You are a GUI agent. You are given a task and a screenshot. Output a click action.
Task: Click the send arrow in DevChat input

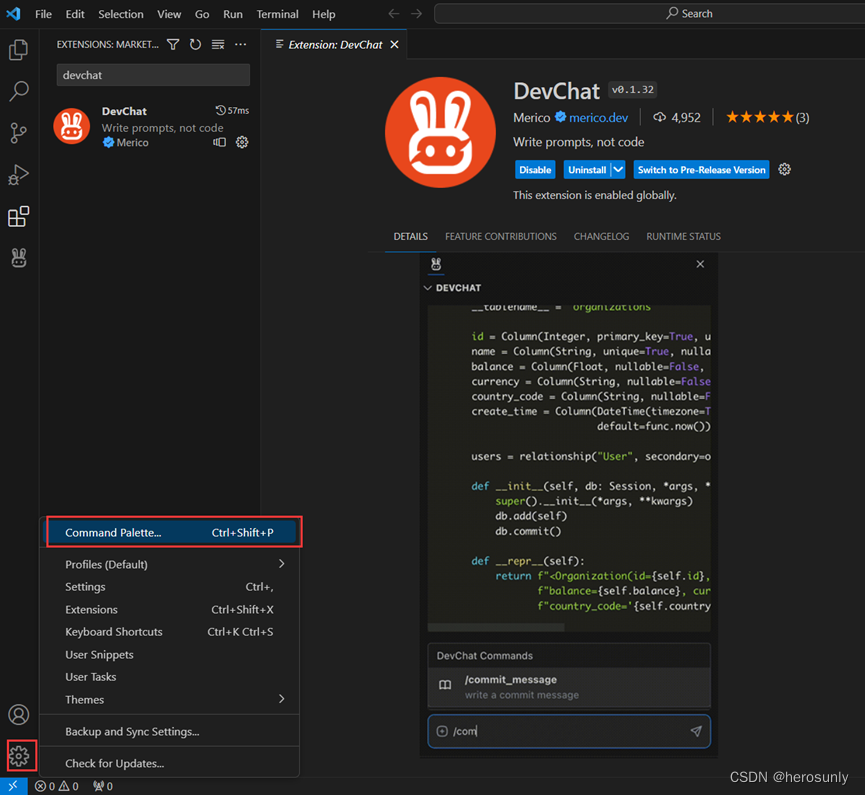696,731
